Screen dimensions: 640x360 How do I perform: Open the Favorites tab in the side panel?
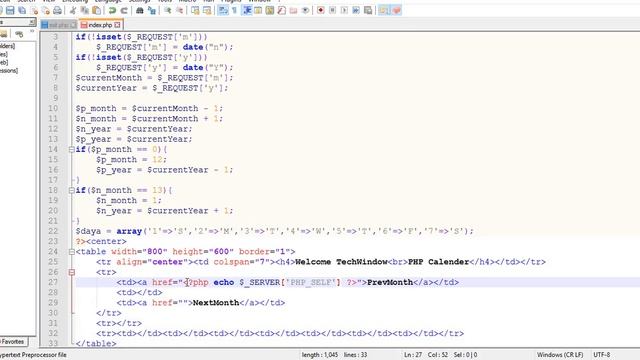coord(13,341)
